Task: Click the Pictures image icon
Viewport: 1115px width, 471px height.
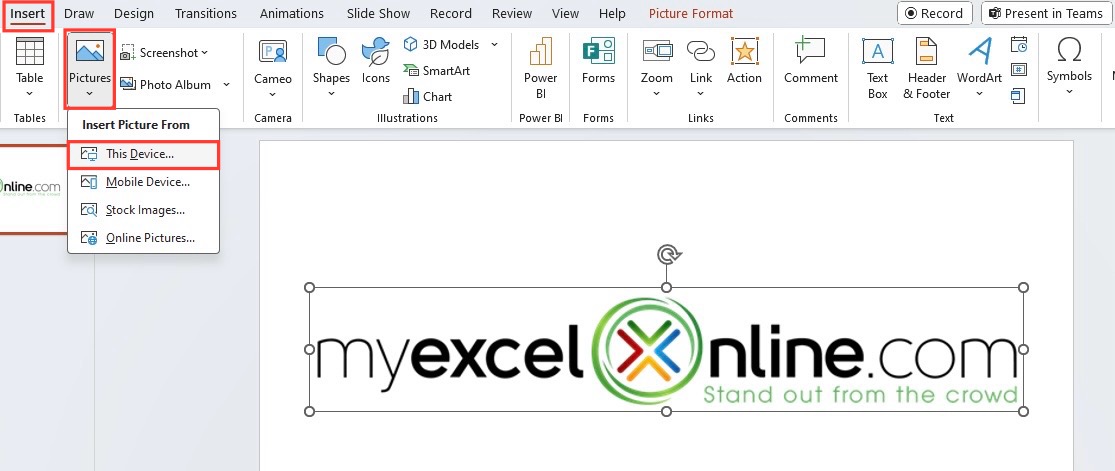Action: (90, 52)
